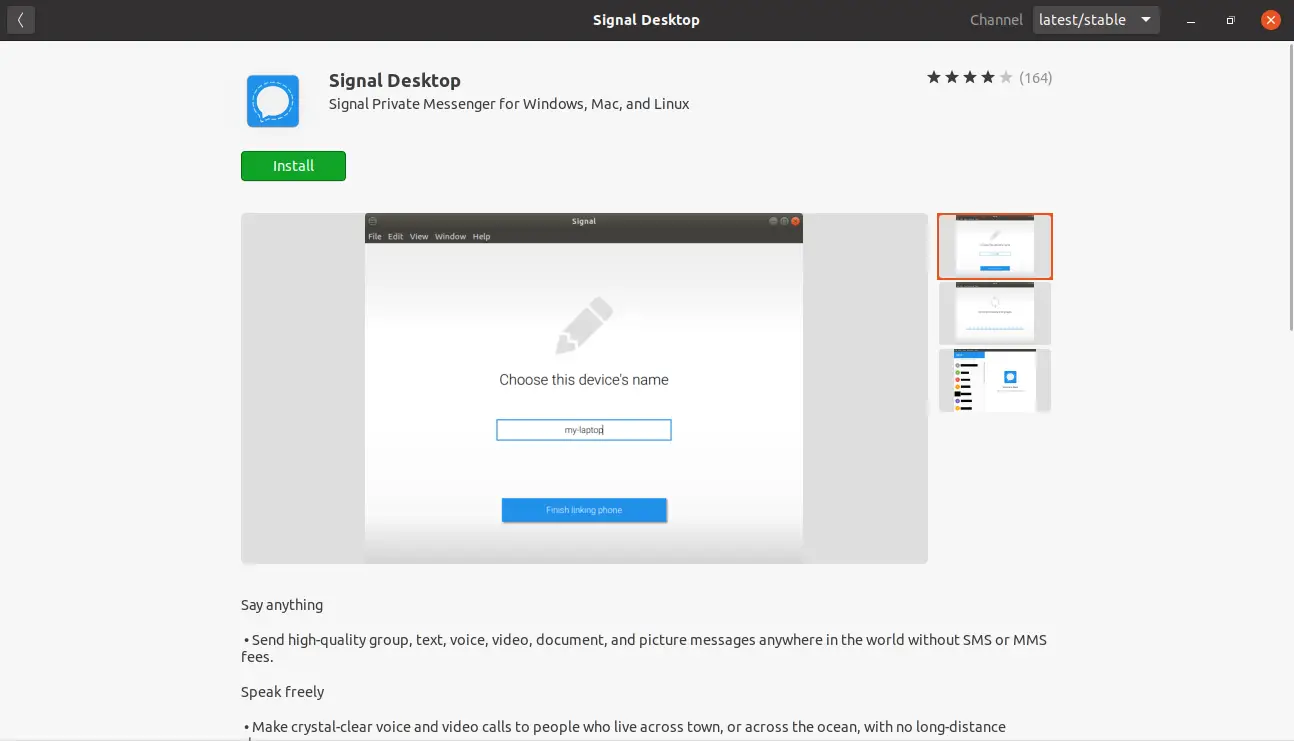Screen dimensions: 1294x741
Task: Show the second screenshot thumbnail
Action: pos(995,313)
